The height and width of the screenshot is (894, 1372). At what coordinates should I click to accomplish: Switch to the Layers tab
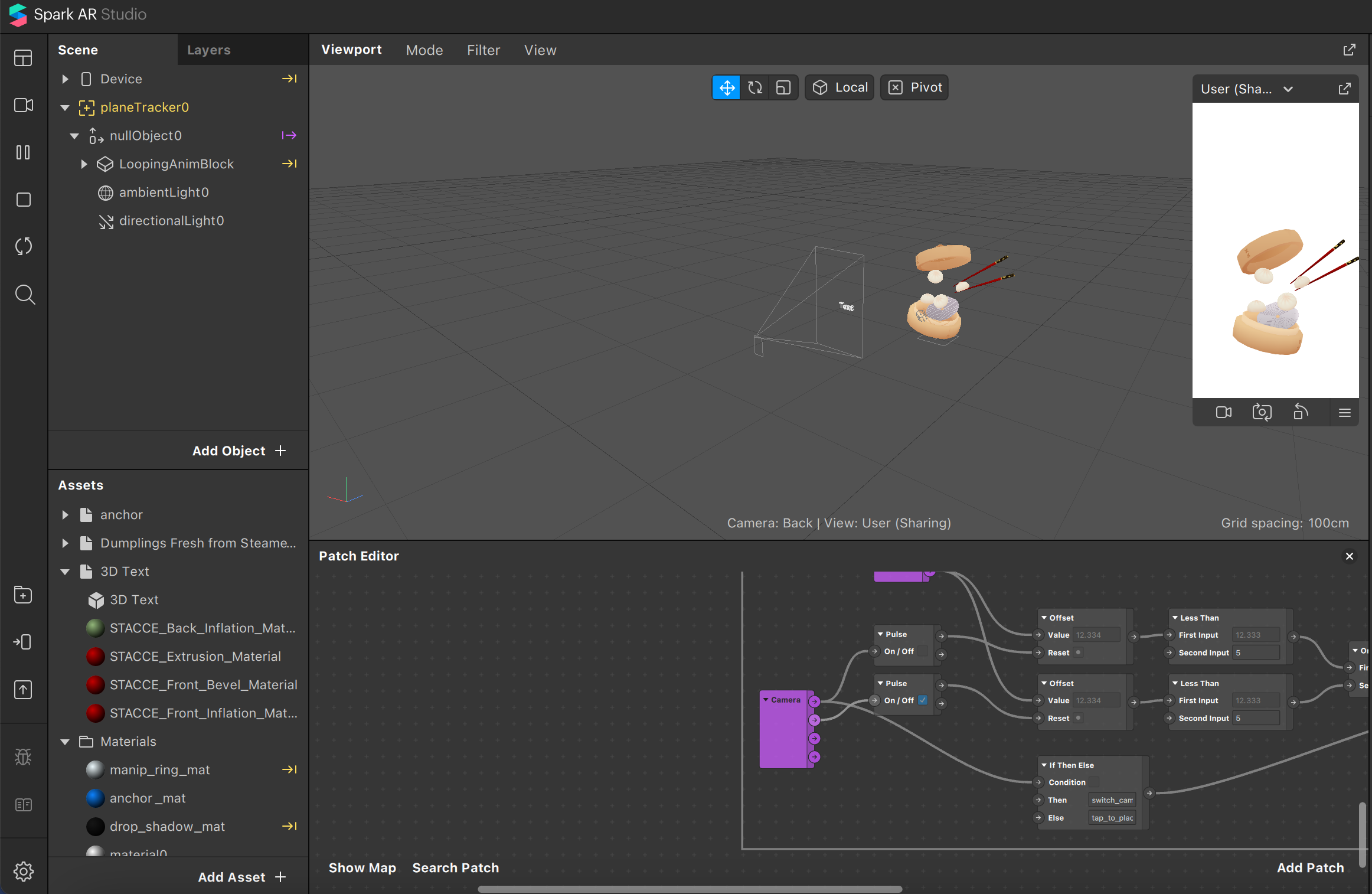209,50
